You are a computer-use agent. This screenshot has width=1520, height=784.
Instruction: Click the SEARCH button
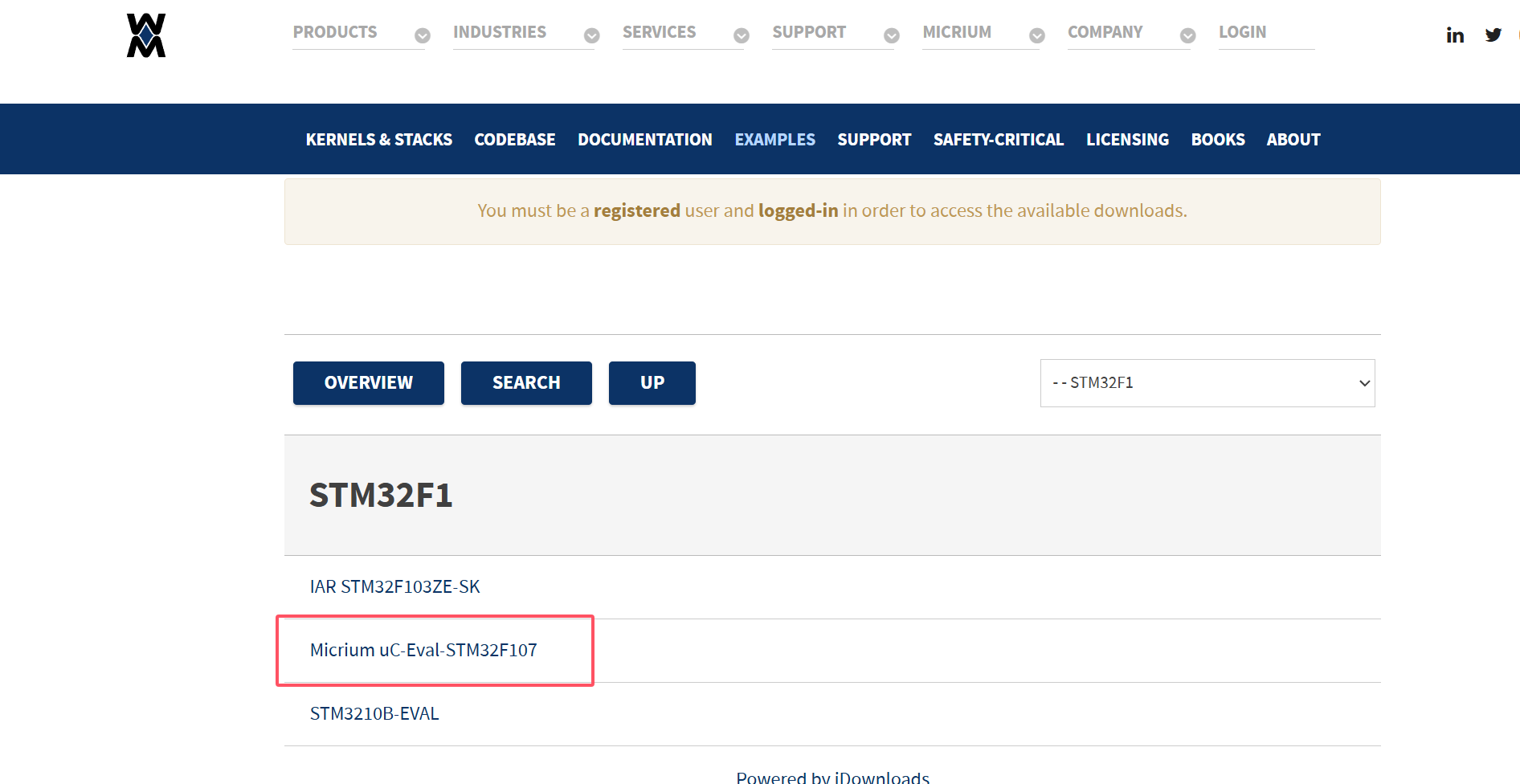tap(526, 383)
